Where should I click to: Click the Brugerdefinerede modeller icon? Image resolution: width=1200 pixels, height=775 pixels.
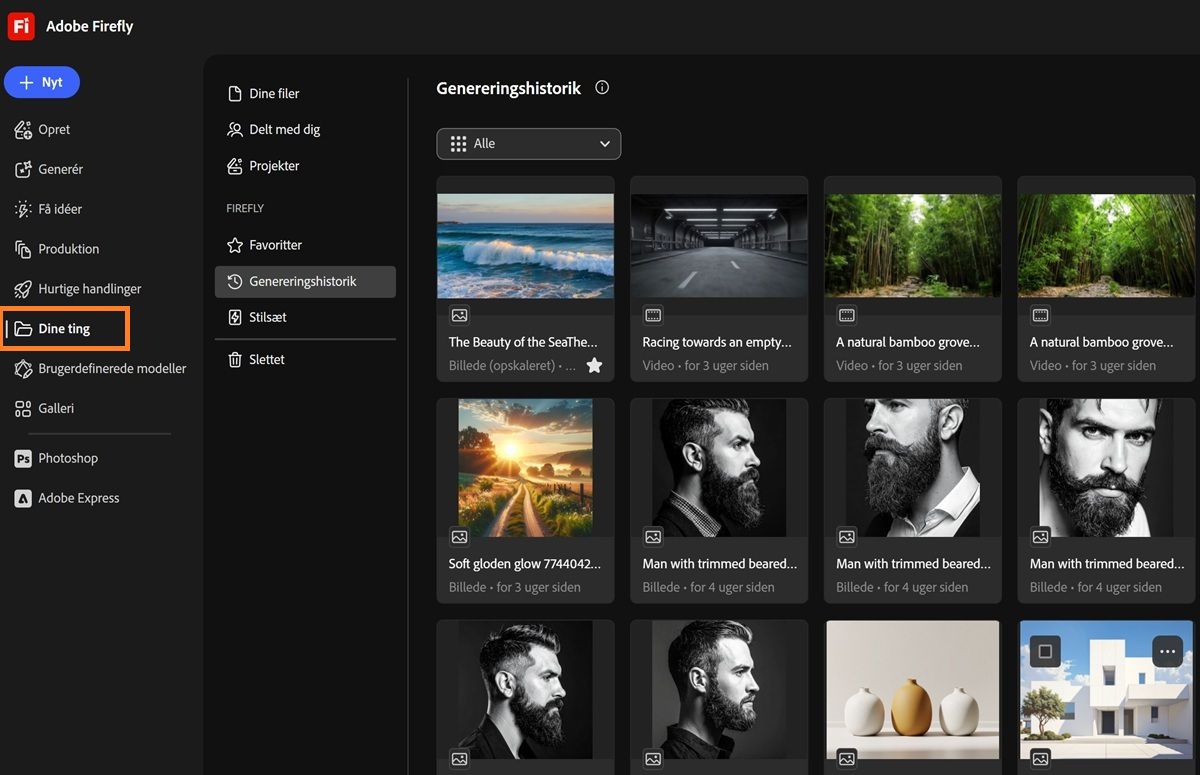(23, 368)
